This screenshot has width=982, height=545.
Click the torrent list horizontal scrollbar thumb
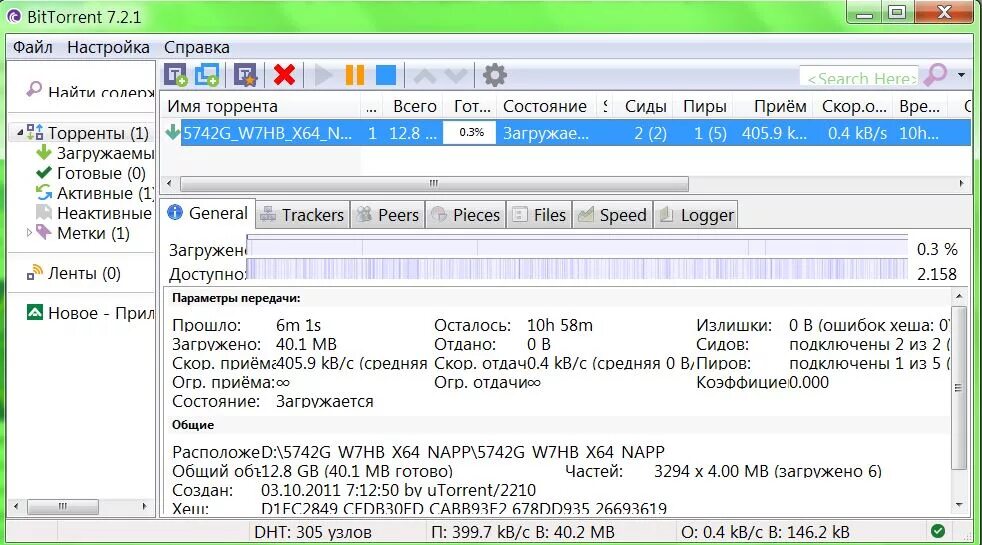434,184
